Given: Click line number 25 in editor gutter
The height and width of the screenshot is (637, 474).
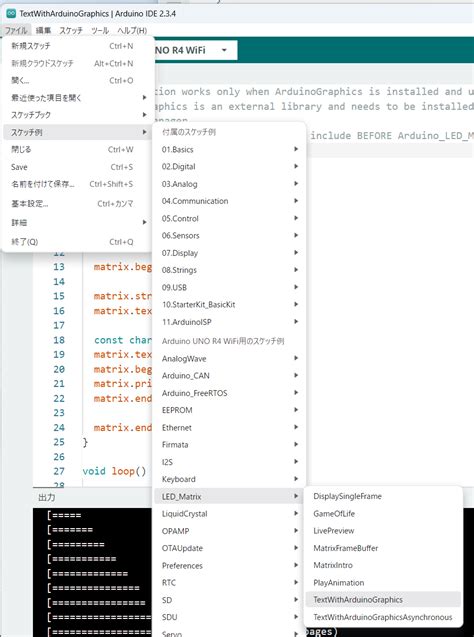Looking at the screenshot, I should coord(59,442).
